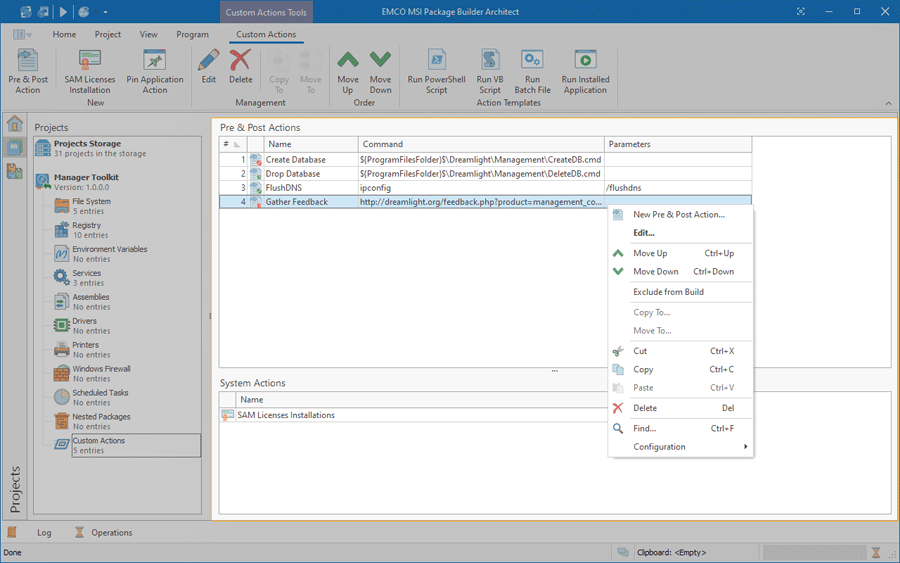Click the Move Up ribbon arrow
900x563 pixels.
pos(348,71)
